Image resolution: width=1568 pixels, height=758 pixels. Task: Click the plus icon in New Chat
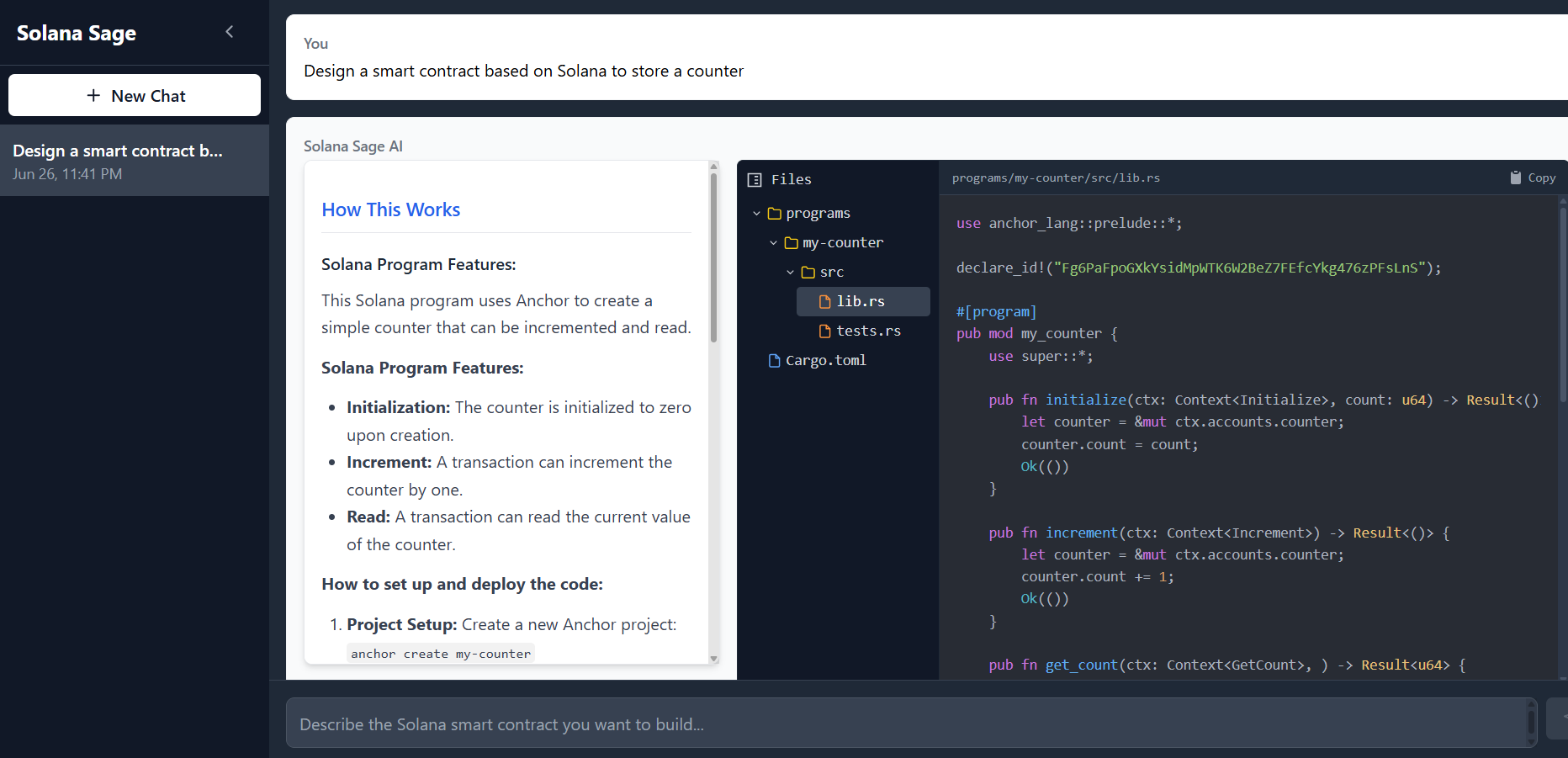coord(93,96)
